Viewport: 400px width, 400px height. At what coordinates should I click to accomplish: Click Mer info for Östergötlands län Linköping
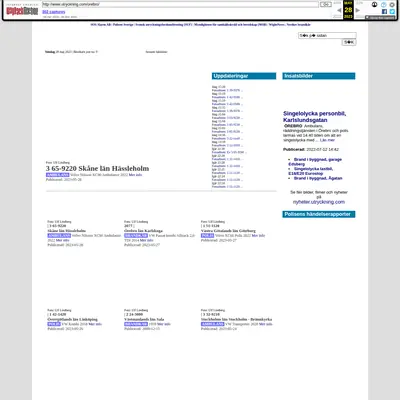pos(95,324)
